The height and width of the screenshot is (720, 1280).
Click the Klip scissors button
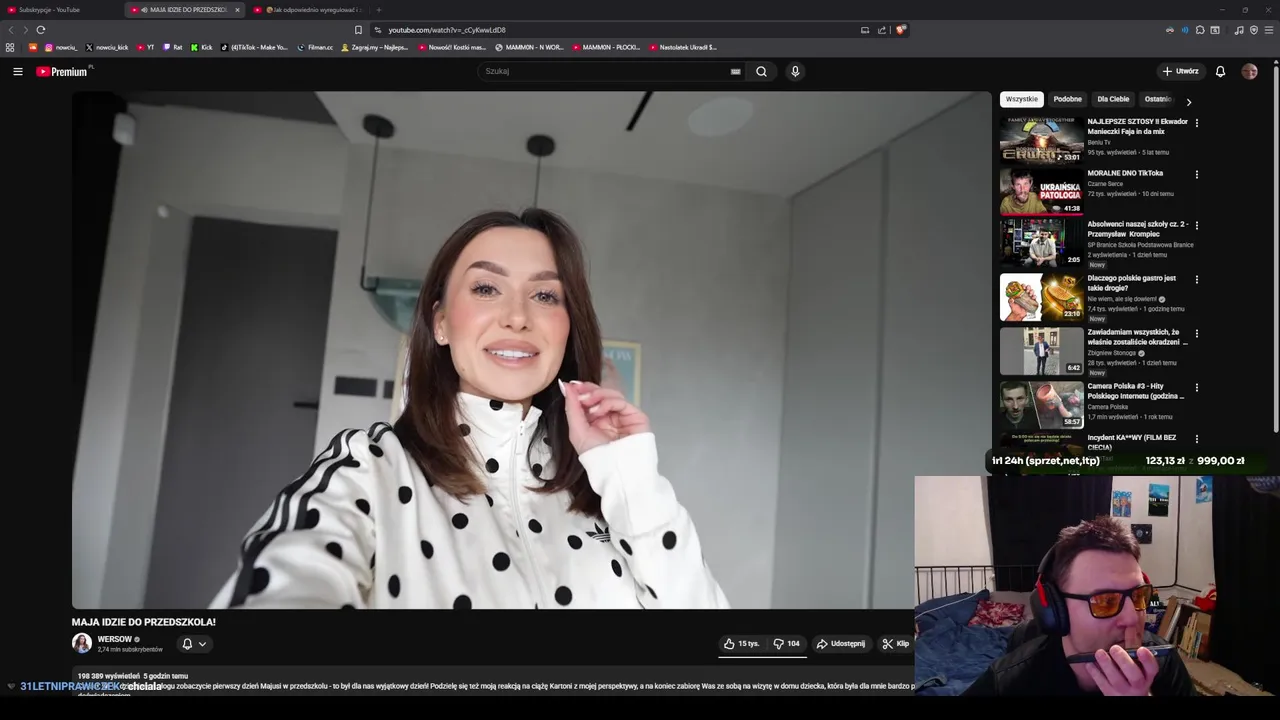tap(896, 644)
